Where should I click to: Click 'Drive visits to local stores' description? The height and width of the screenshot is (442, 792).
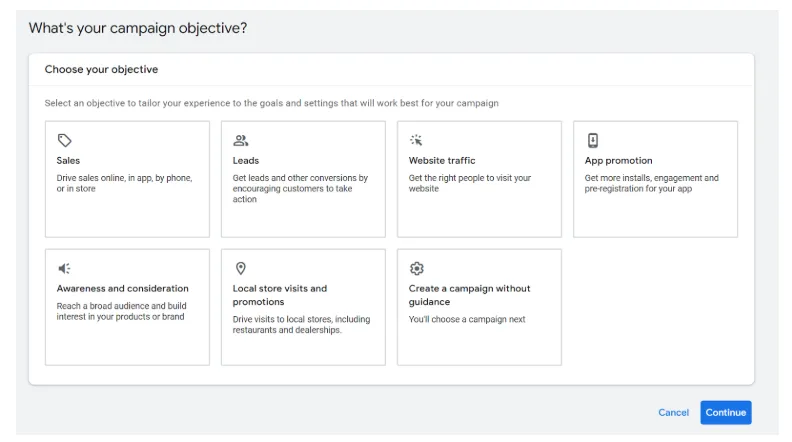point(301,324)
